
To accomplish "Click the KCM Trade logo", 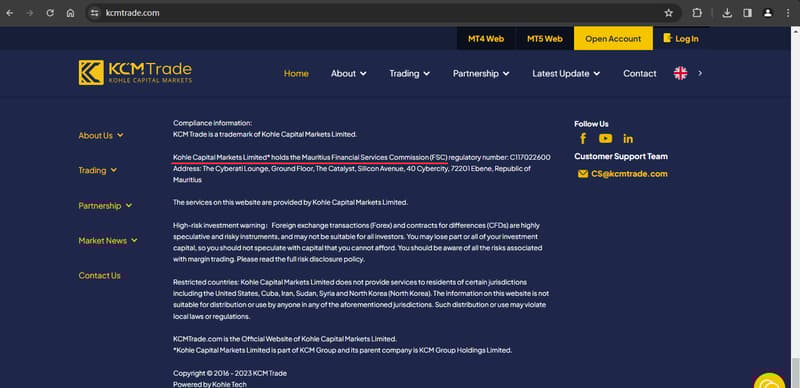I will 135,72.
